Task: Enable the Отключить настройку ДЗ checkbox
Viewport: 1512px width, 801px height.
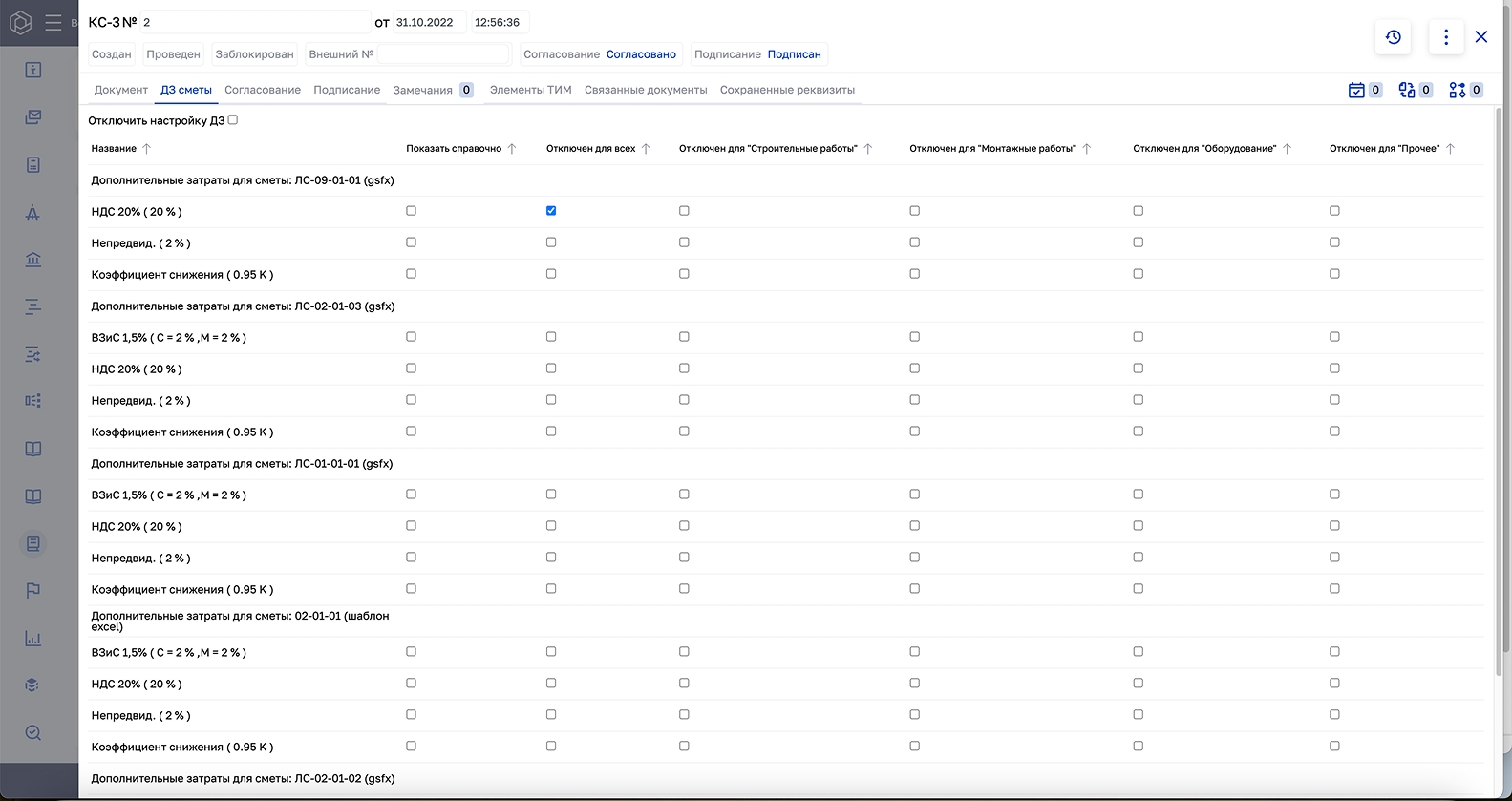Action: 233,120
